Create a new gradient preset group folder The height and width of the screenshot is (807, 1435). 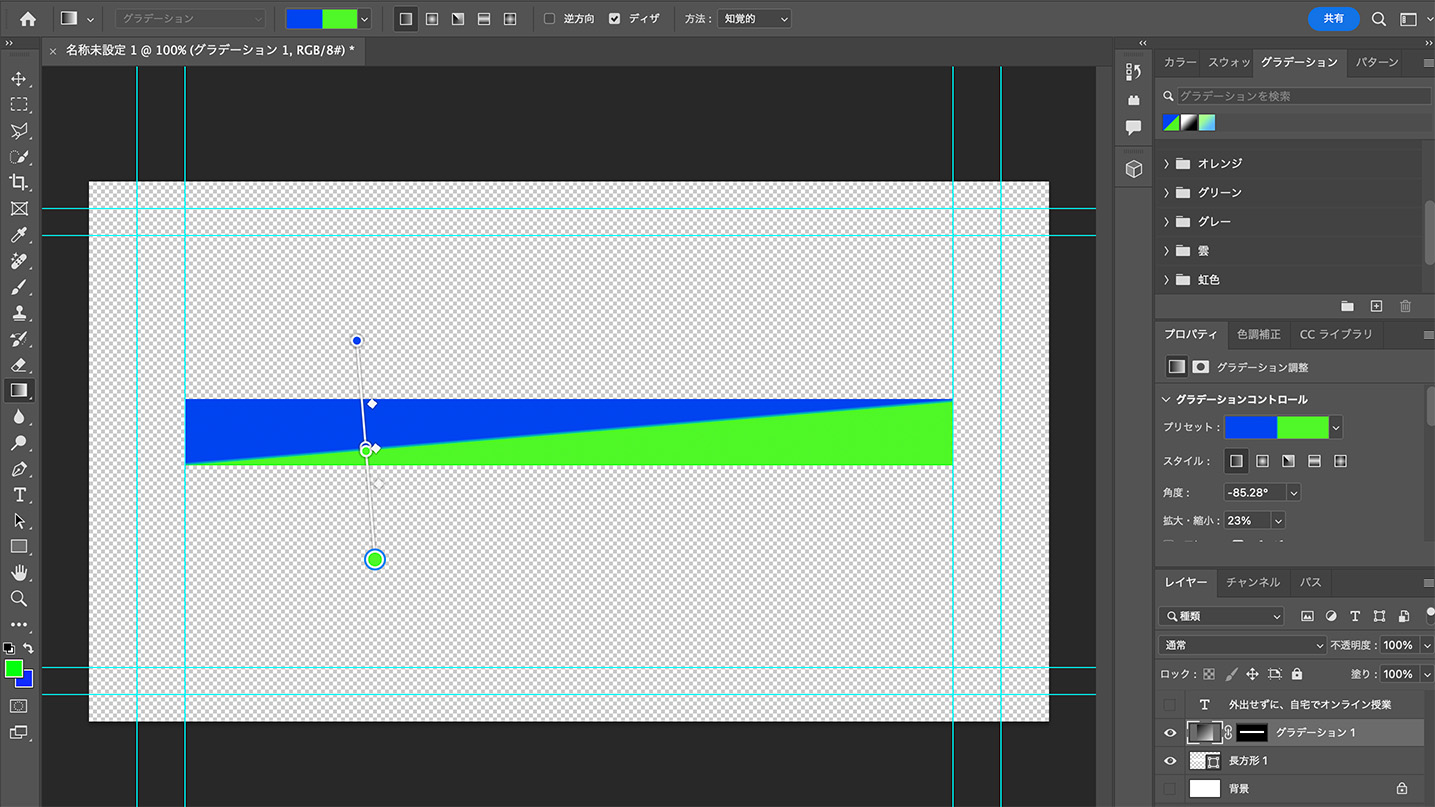(1346, 306)
